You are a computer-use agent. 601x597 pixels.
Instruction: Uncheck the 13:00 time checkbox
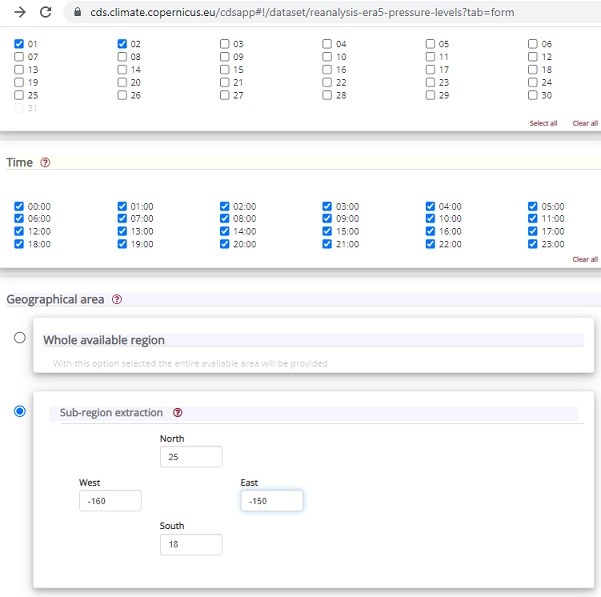tap(122, 231)
